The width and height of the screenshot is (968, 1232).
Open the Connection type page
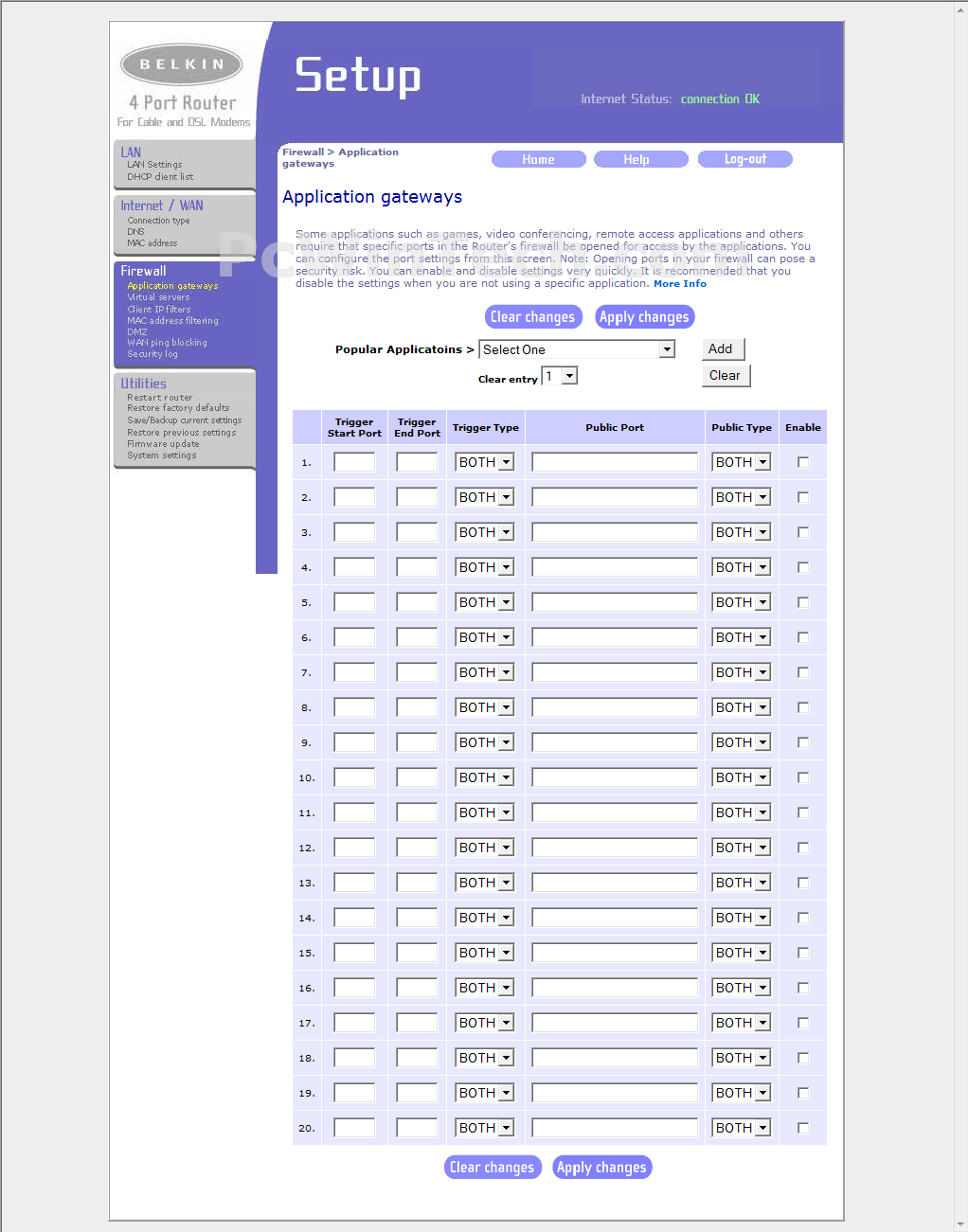coord(158,221)
